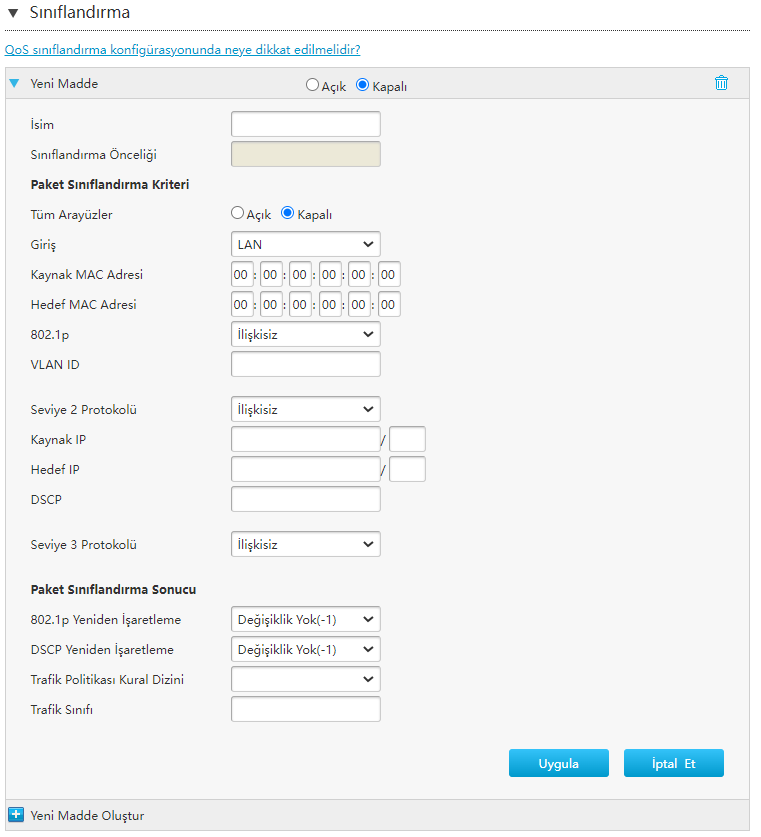Screen dimensions: 761x837
Task: Delete the Yeni Madde entry with trash icon
Action: (721, 83)
